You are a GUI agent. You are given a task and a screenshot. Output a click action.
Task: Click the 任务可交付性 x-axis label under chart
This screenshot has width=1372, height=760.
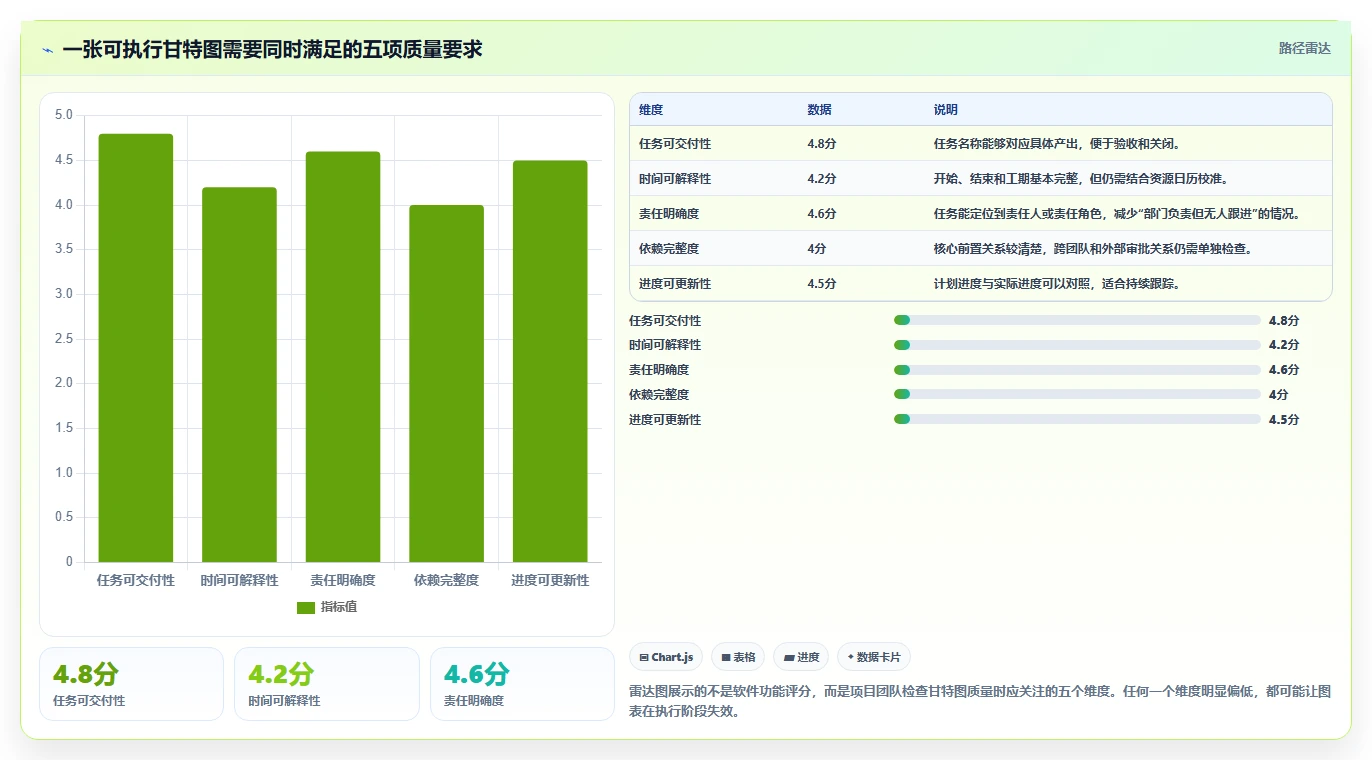point(136,580)
